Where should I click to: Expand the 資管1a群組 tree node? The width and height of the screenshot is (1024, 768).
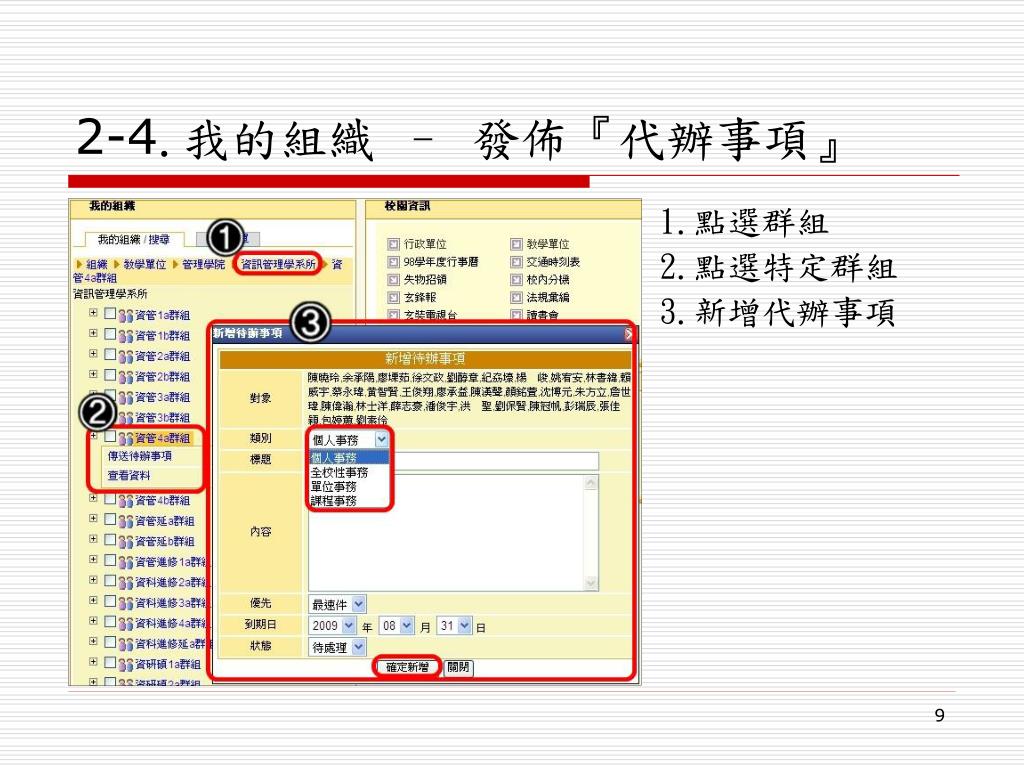[93, 313]
